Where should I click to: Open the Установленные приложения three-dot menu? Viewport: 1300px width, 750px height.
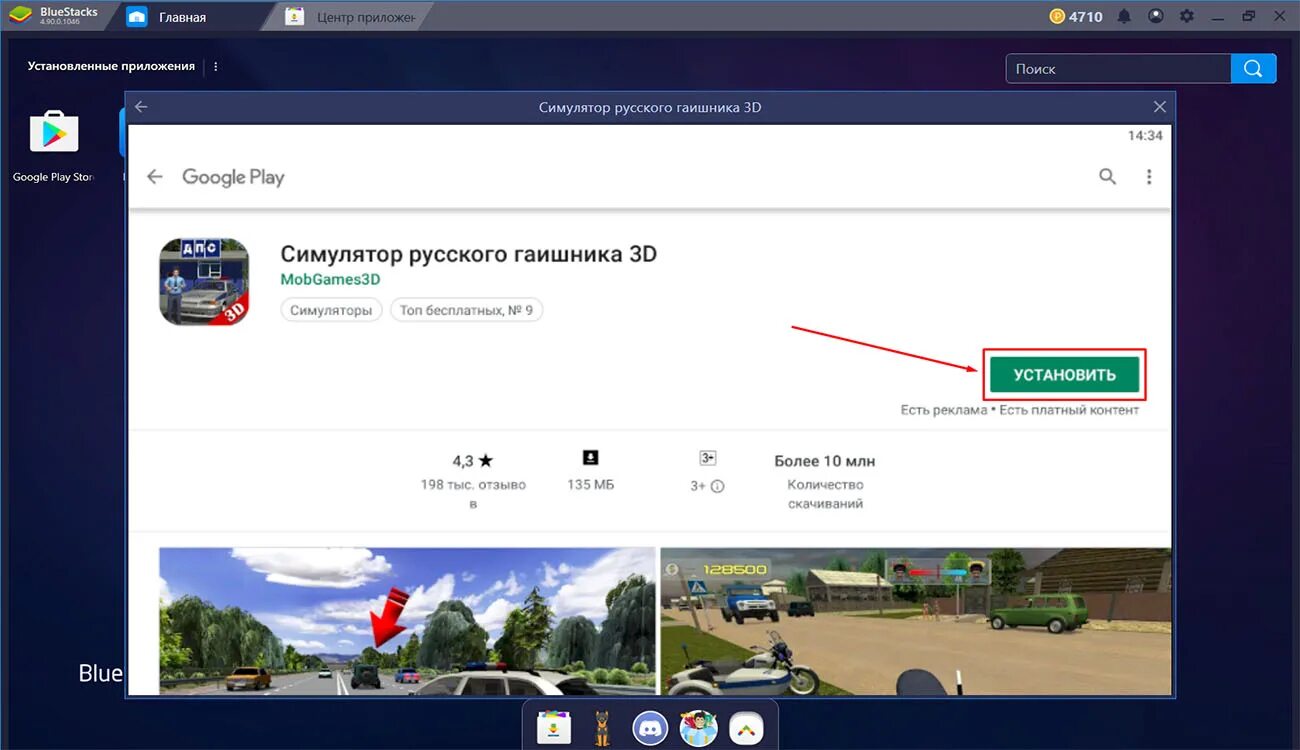(215, 67)
